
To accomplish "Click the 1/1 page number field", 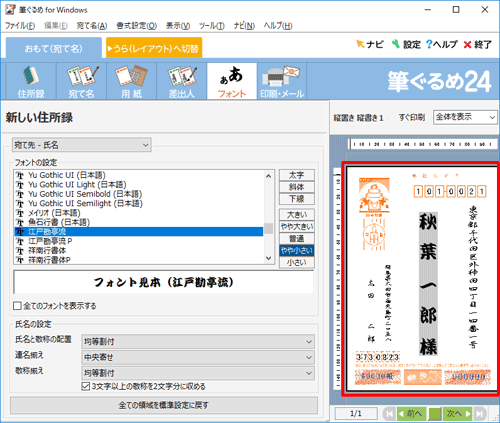I will 356,414.
